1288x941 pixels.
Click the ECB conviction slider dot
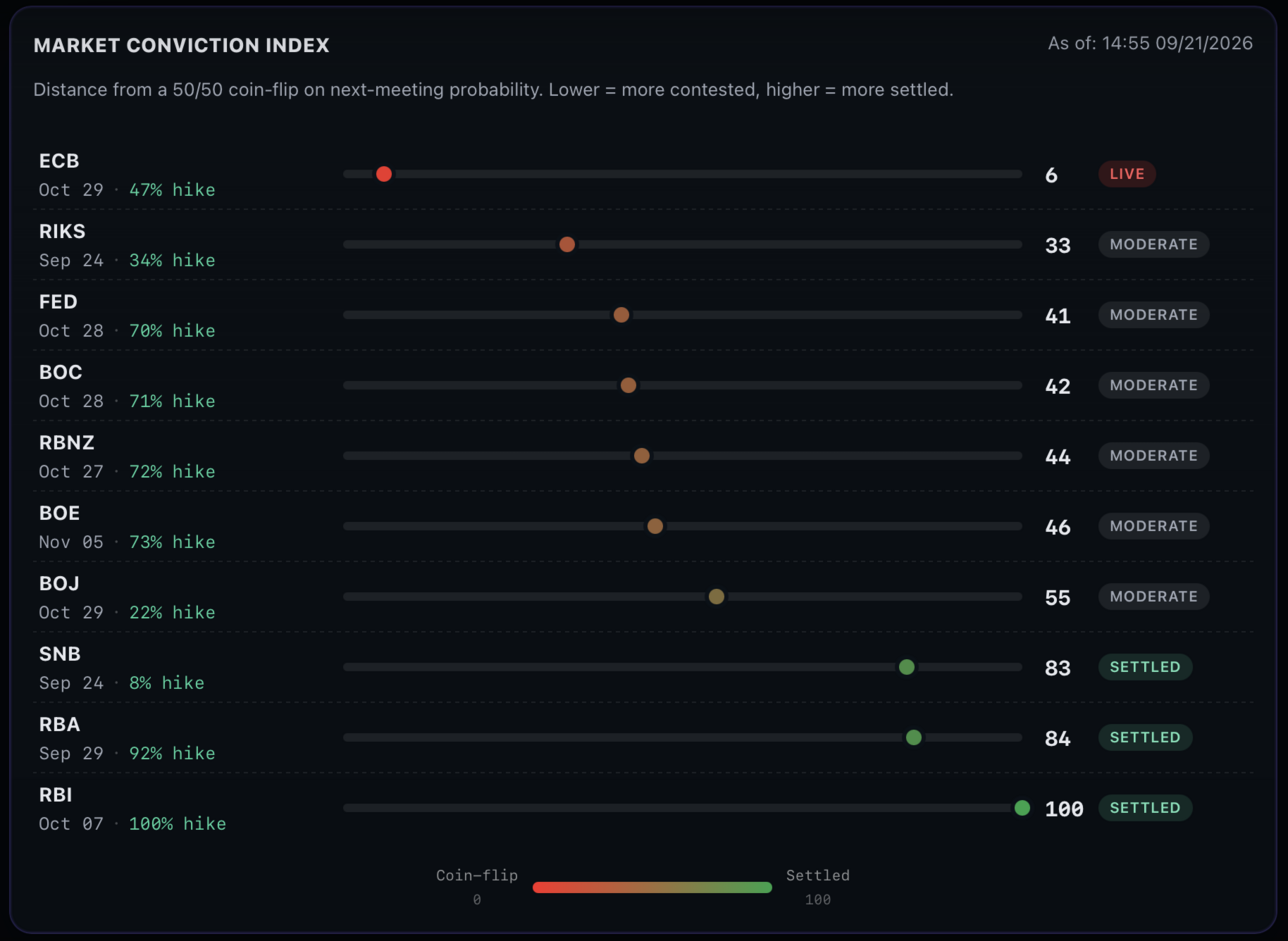(x=384, y=174)
